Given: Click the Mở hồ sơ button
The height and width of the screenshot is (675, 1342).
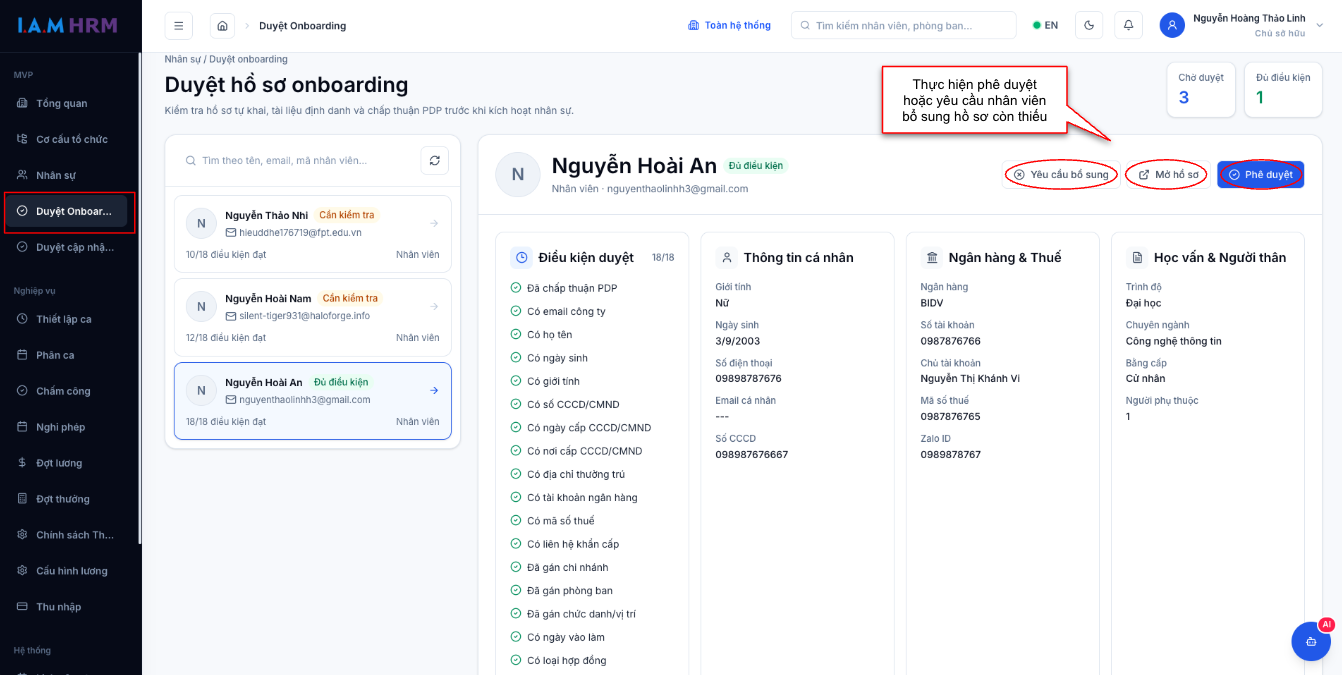Looking at the screenshot, I should tap(1167, 175).
